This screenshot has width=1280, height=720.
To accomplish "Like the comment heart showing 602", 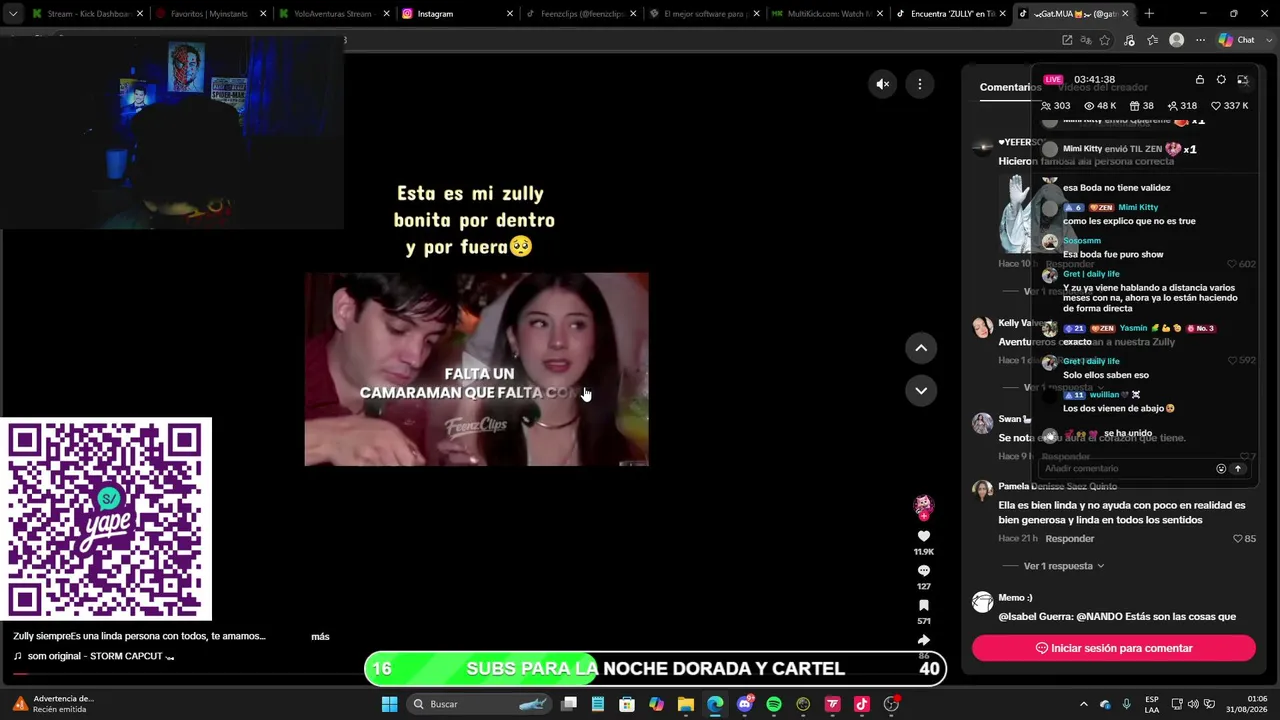I will tap(1232, 264).
